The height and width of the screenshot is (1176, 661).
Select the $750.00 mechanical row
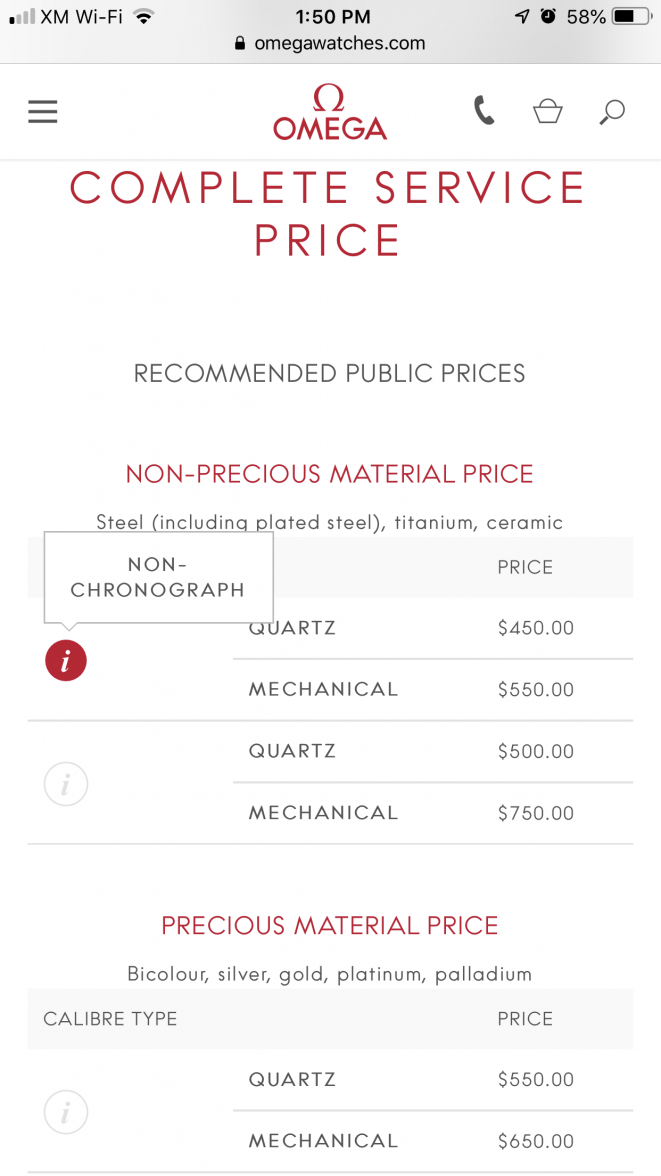tap(432, 813)
